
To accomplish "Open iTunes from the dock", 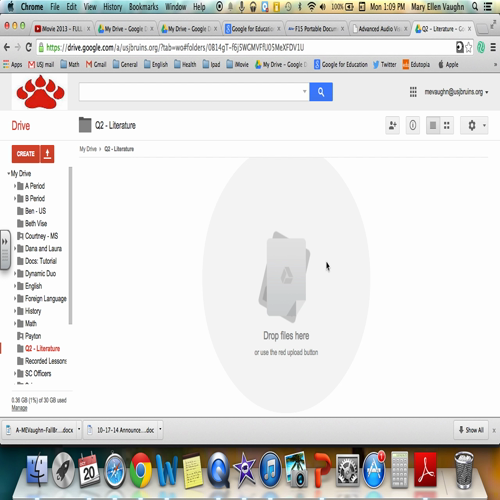I will [271, 470].
